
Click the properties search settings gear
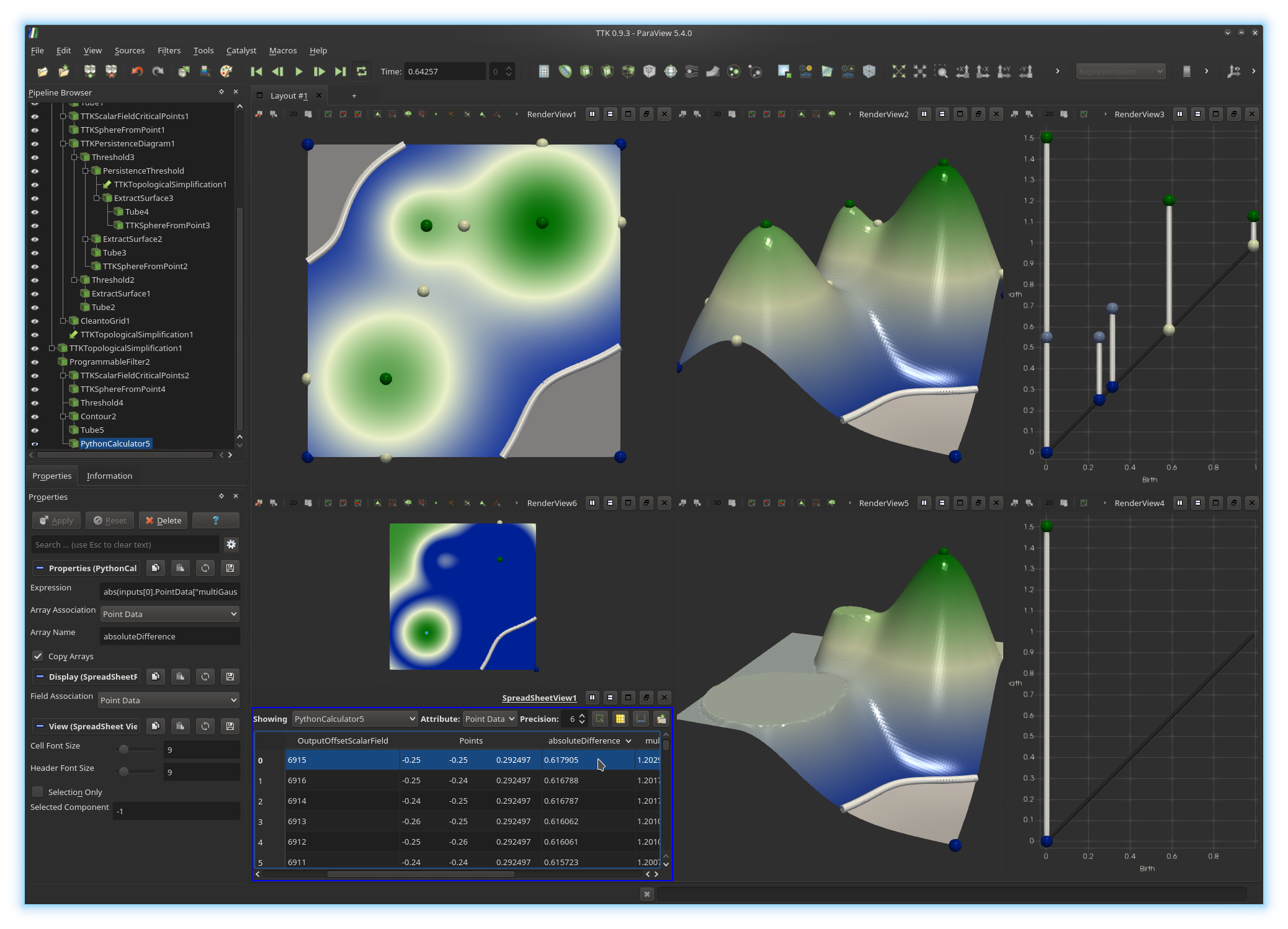(x=231, y=545)
